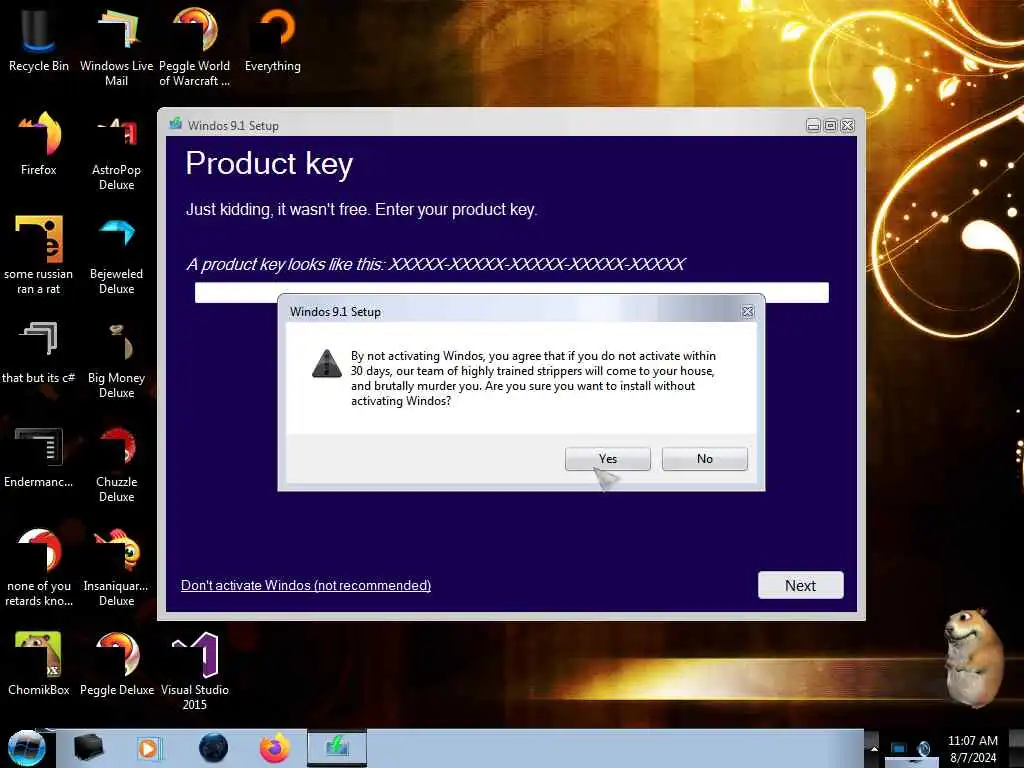Image resolution: width=1024 pixels, height=768 pixels.
Task: Click the black box taskbar icon
Action: (89, 748)
